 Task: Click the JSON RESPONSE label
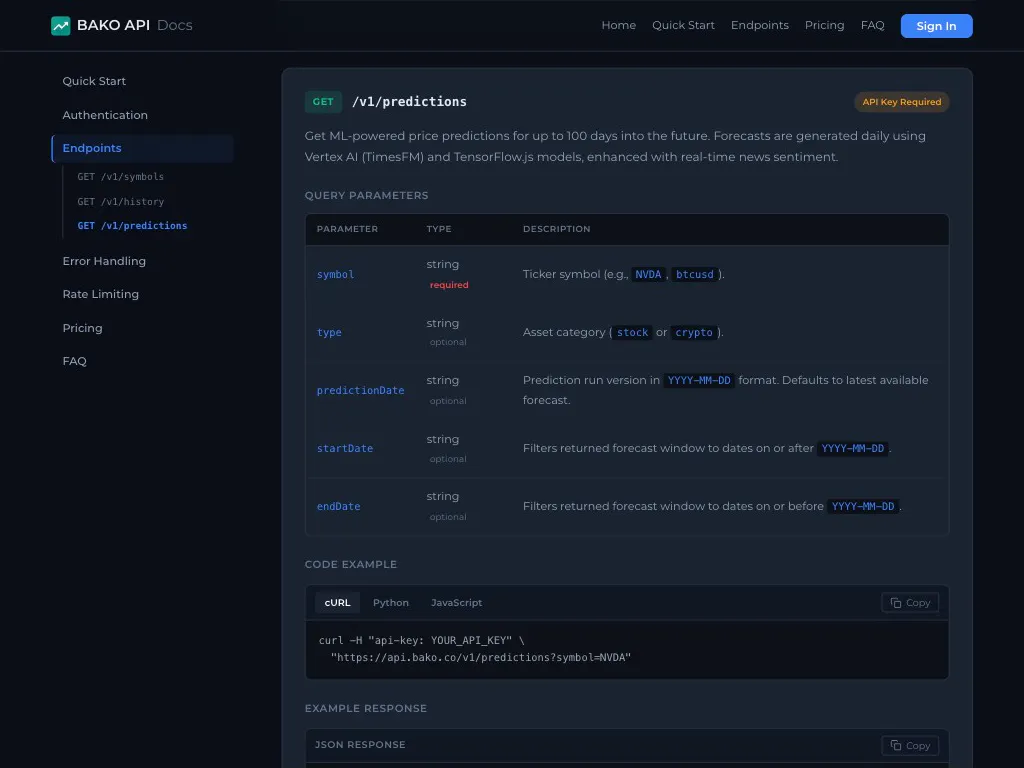[360, 744]
